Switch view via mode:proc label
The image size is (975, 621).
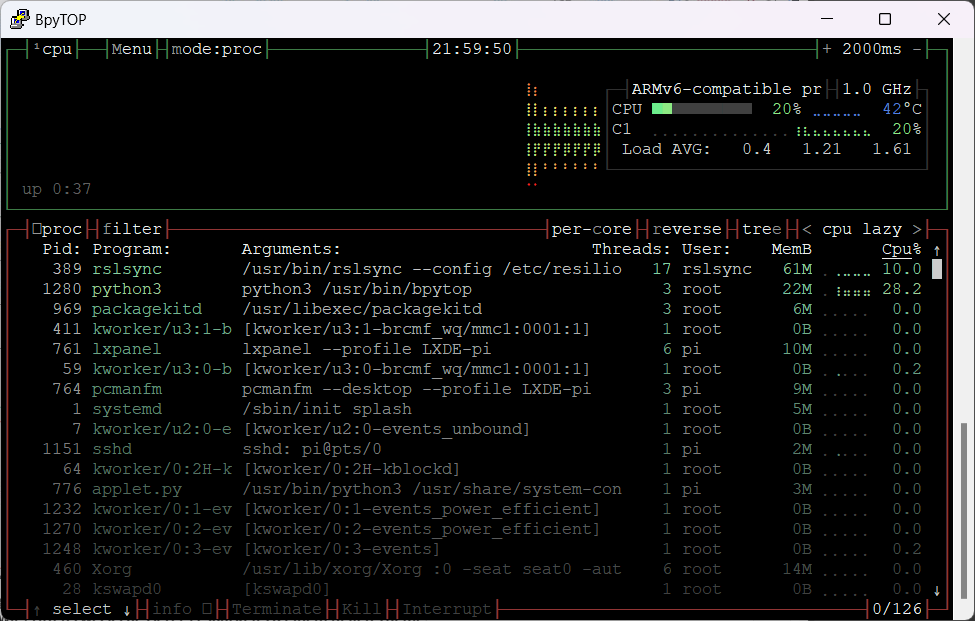[216, 49]
